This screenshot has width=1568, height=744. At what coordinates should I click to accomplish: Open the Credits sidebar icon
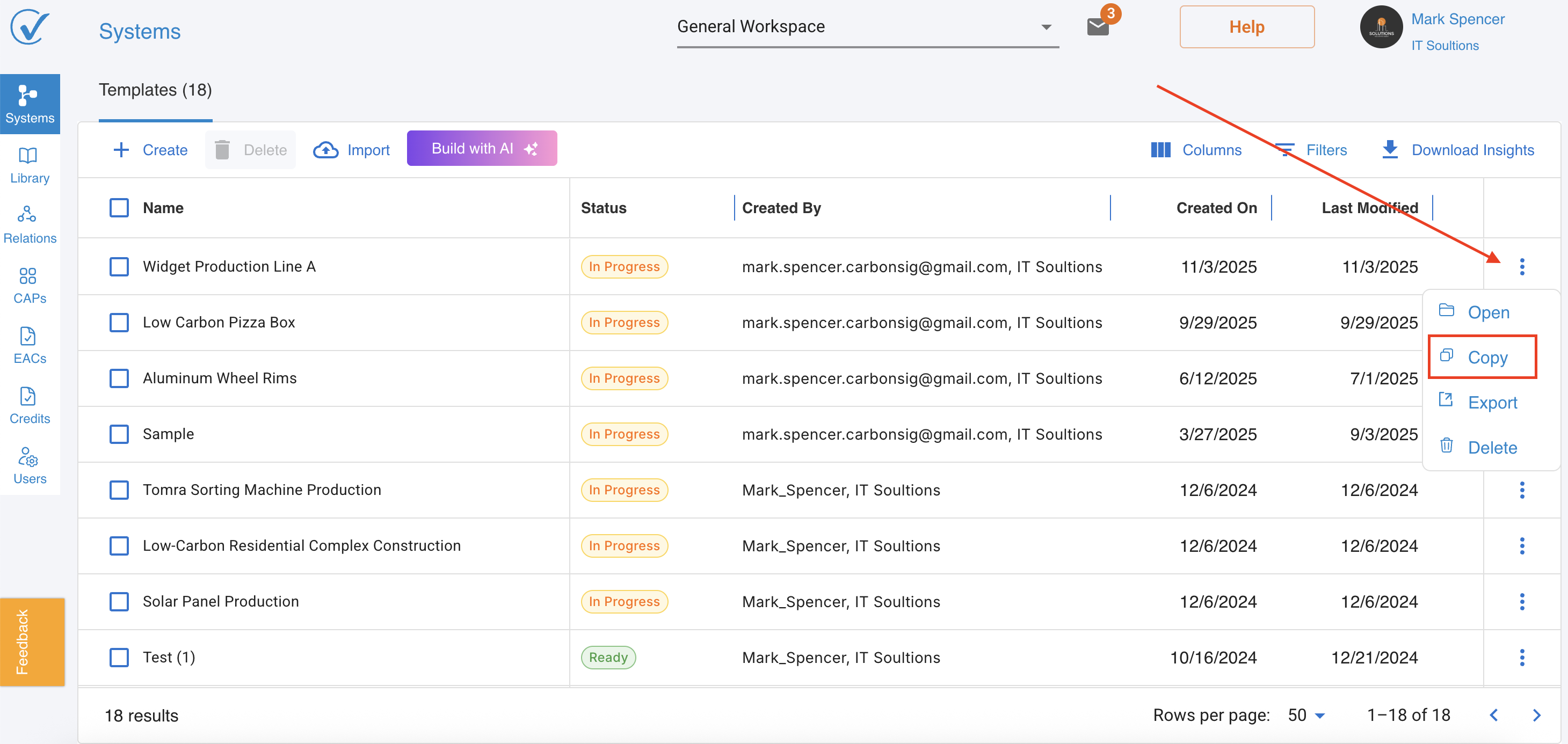click(x=29, y=405)
